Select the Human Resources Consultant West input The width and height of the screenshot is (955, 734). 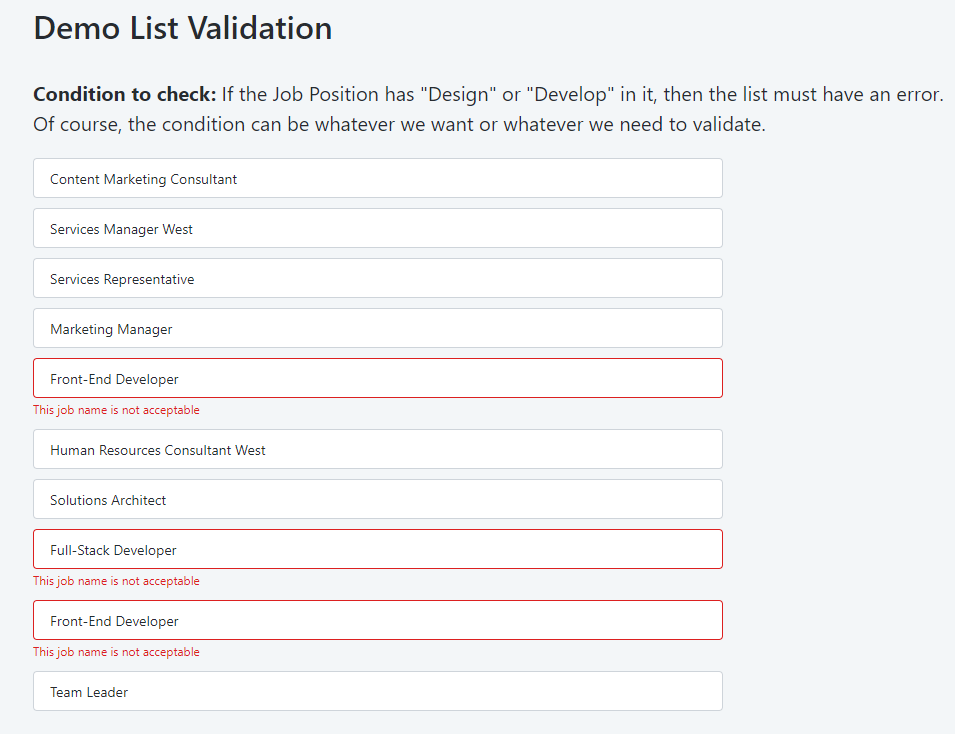pos(378,449)
